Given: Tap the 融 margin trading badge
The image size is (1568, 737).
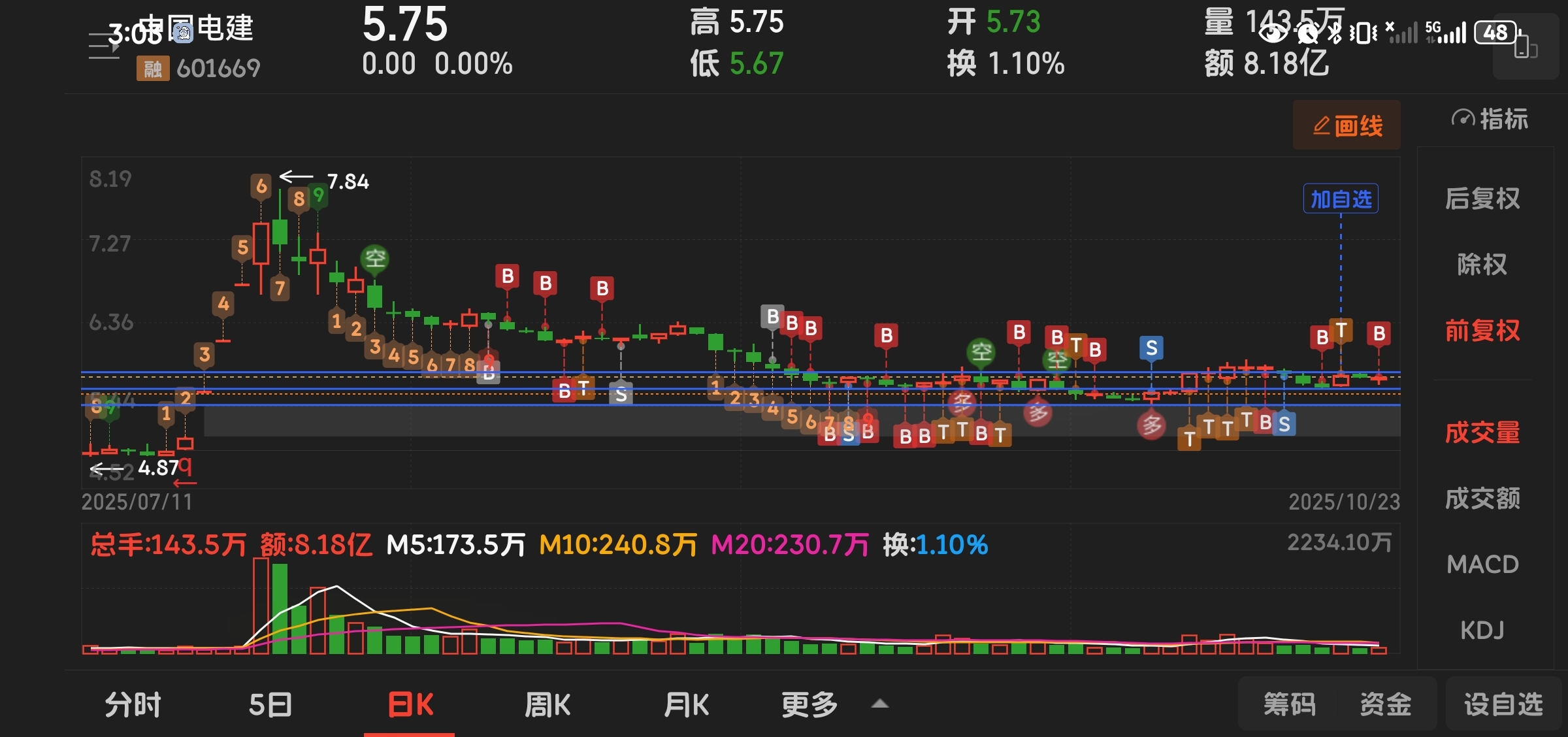Looking at the screenshot, I should (152, 68).
